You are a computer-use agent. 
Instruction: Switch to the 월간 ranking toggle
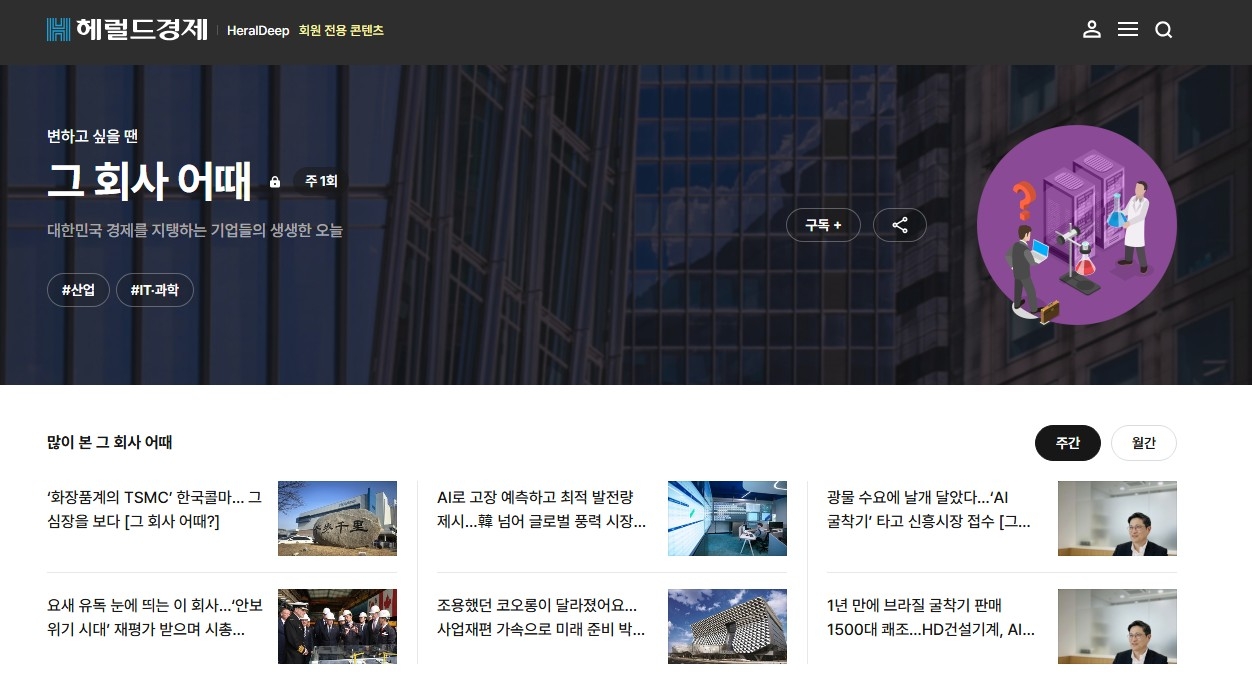pyautogui.click(x=1144, y=443)
